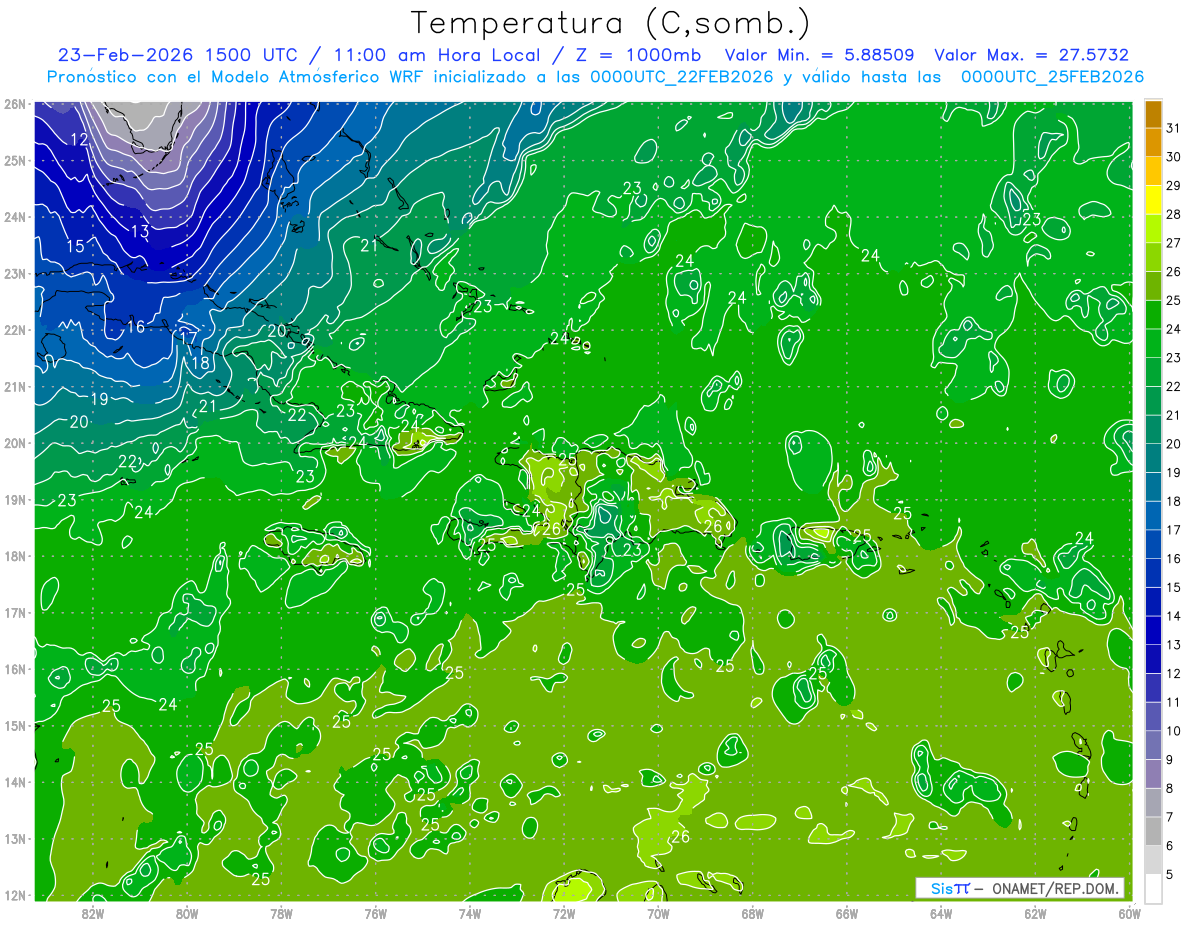The height and width of the screenshot is (927, 1200).
Task: Click the green color bar segment between 23 and 24
Action: coord(1153,343)
